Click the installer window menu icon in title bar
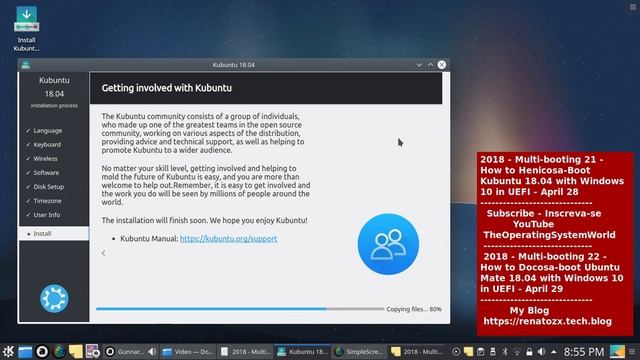 click(x=26, y=65)
